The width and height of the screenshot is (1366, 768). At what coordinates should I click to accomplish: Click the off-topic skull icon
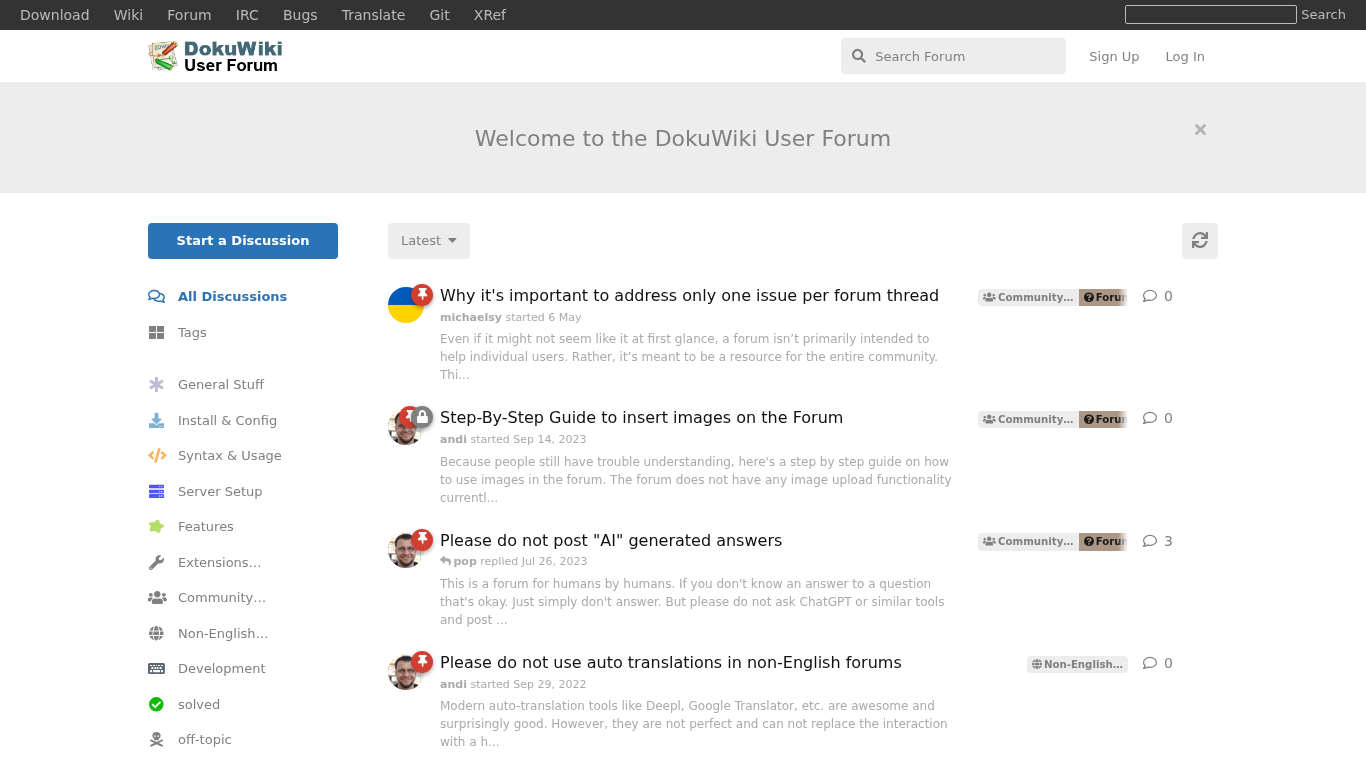pyautogui.click(x=156, y=740)
